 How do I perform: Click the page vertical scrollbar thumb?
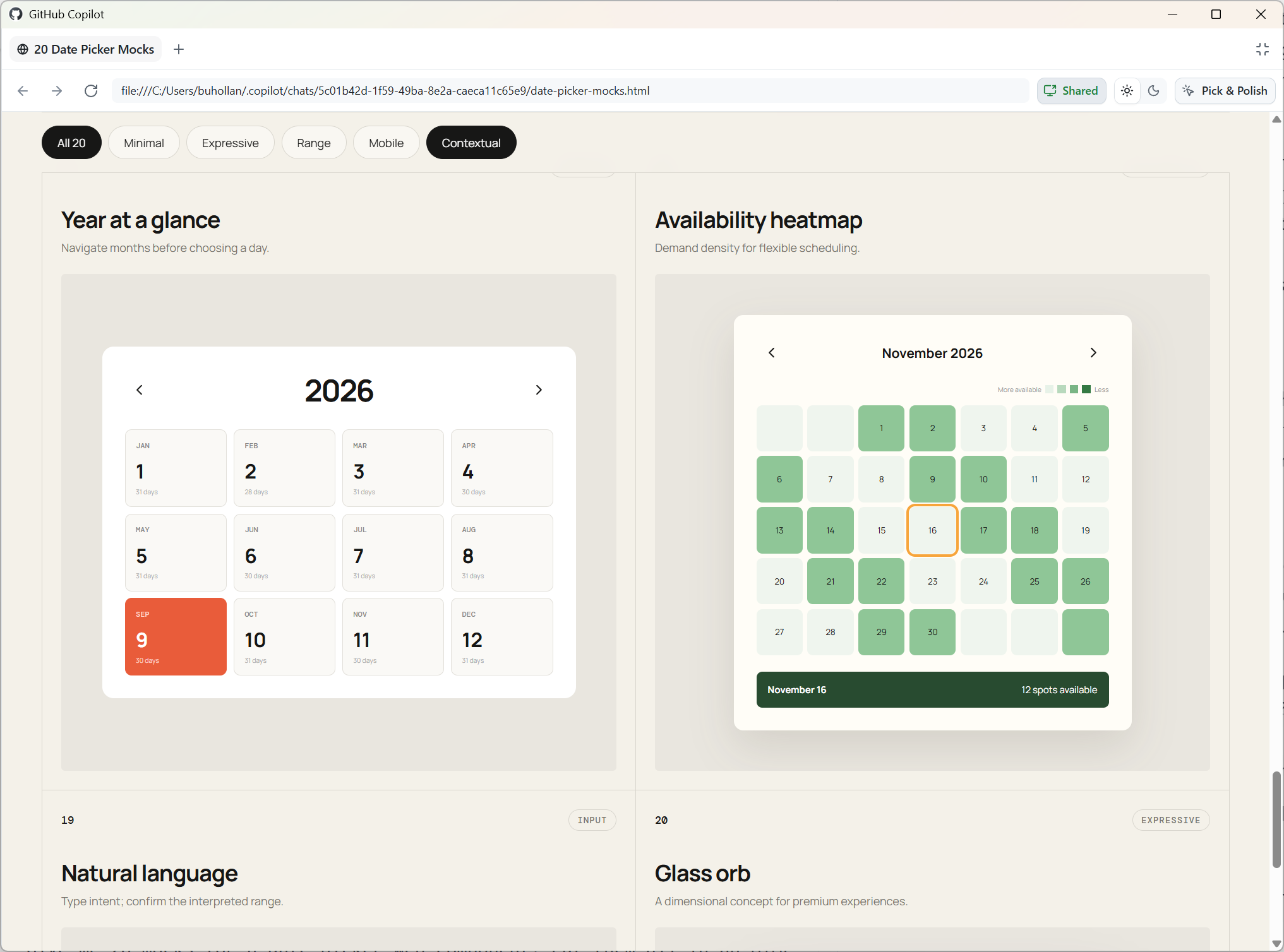pos(1276,819)
